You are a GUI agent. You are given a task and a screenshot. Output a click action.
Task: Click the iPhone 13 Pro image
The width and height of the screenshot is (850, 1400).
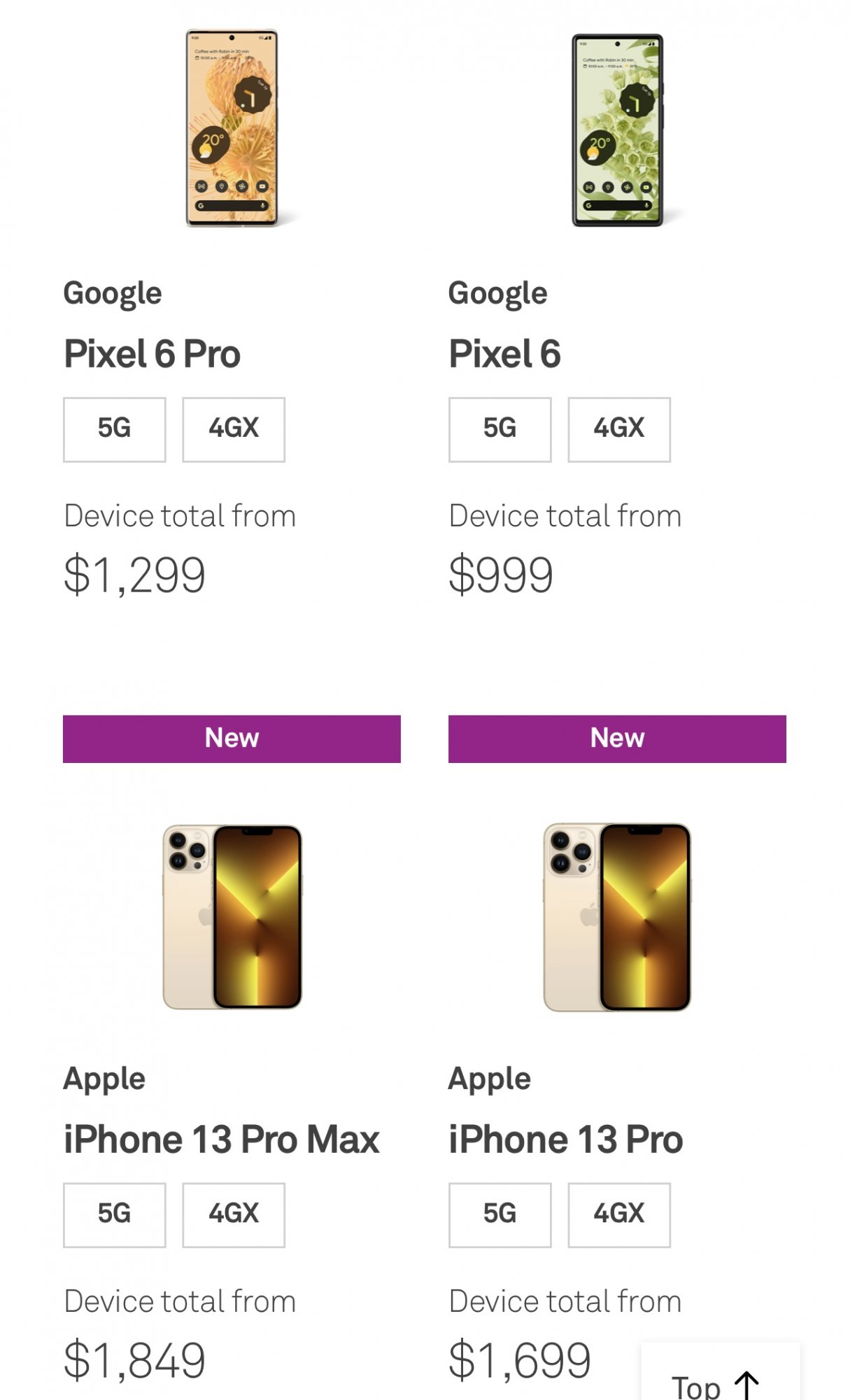617,917
